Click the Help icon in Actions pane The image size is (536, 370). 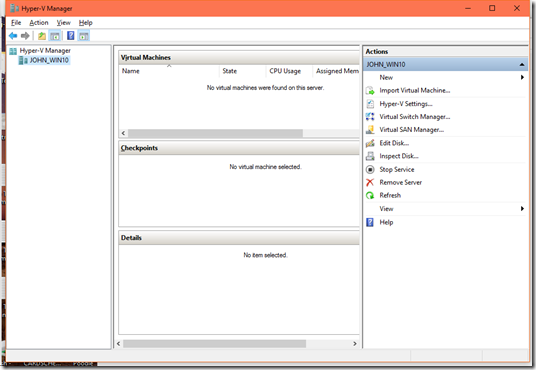(x=370, y=222)
